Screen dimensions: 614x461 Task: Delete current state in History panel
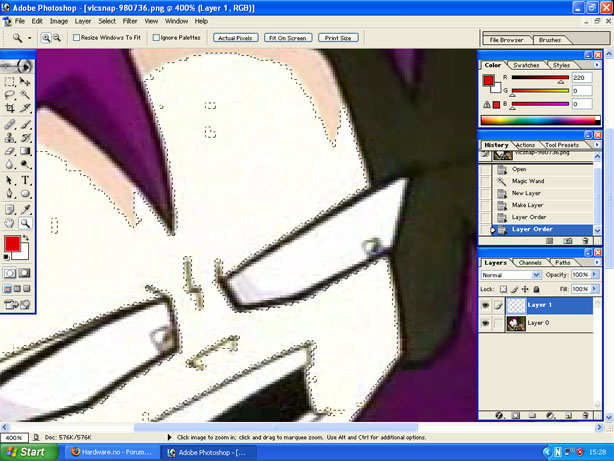[585, 241]
